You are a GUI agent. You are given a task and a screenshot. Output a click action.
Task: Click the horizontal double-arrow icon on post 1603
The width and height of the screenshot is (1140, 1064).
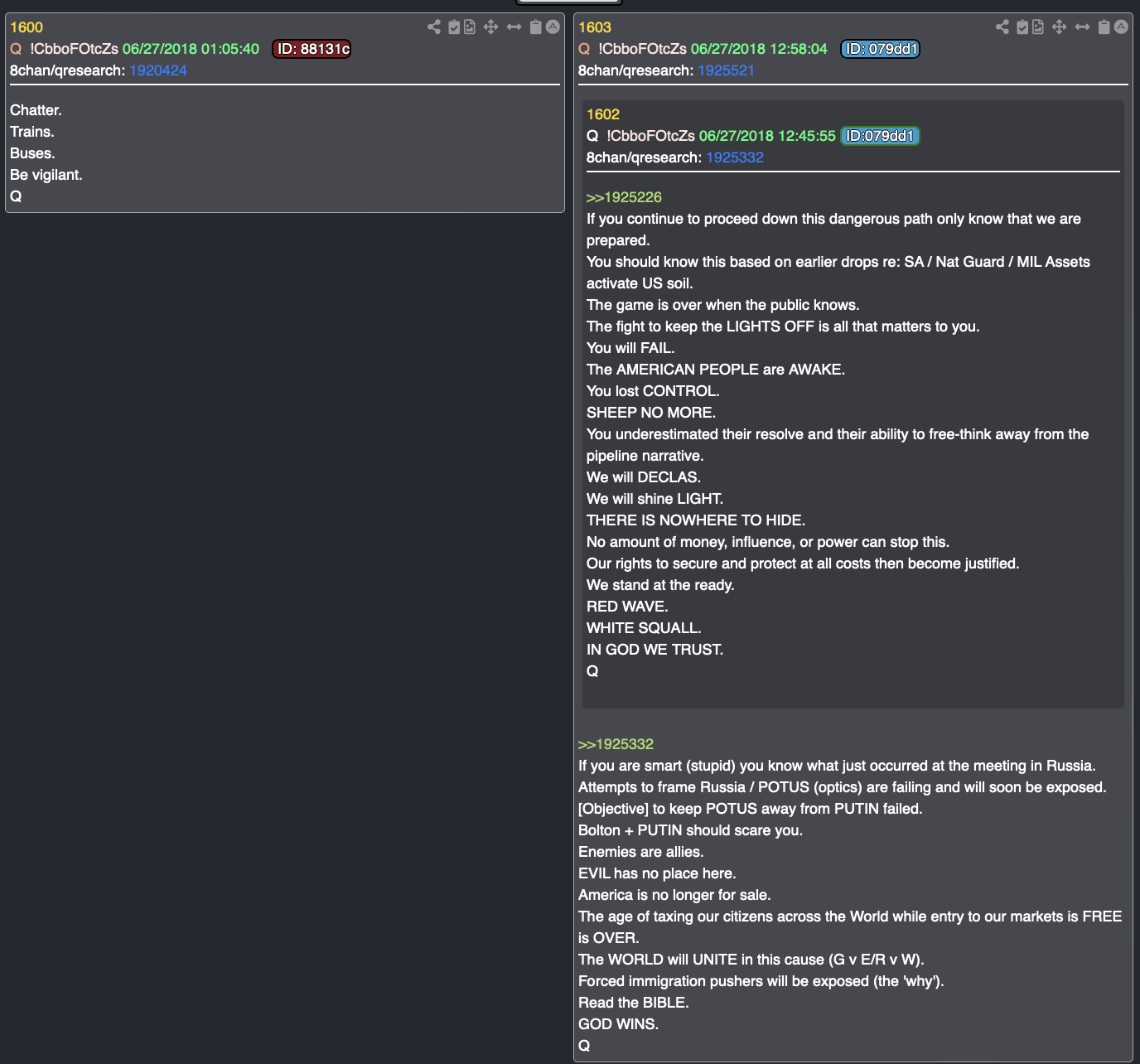(x=1083, y=27)
